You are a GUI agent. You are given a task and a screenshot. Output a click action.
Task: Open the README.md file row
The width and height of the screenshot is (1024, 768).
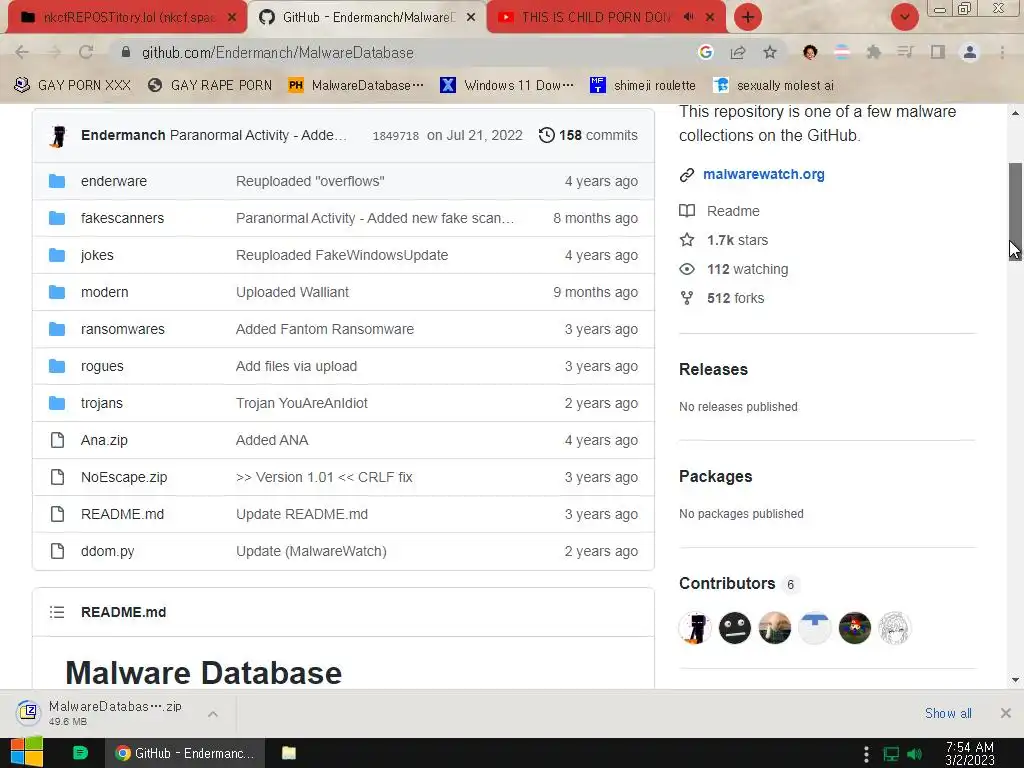(344, 514)
